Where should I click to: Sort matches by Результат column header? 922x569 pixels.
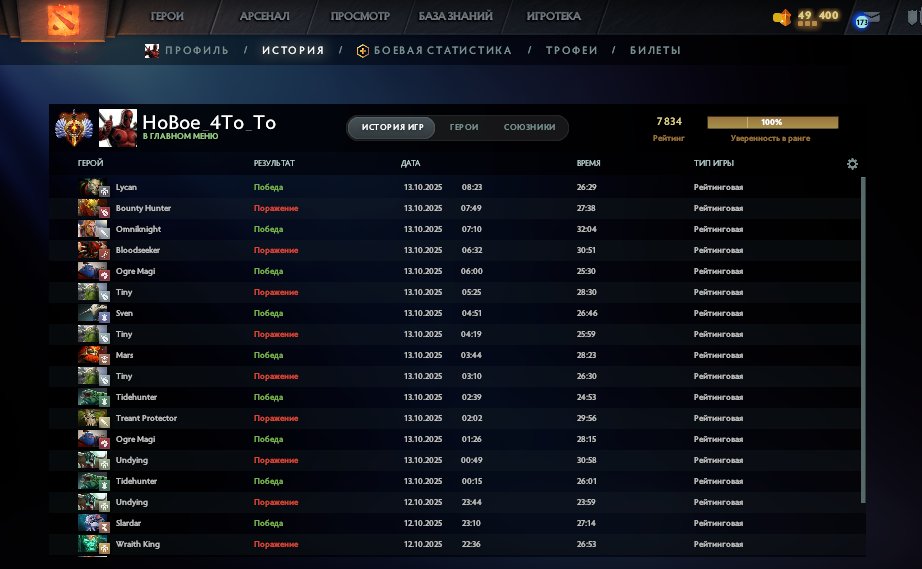click(274, 163)
